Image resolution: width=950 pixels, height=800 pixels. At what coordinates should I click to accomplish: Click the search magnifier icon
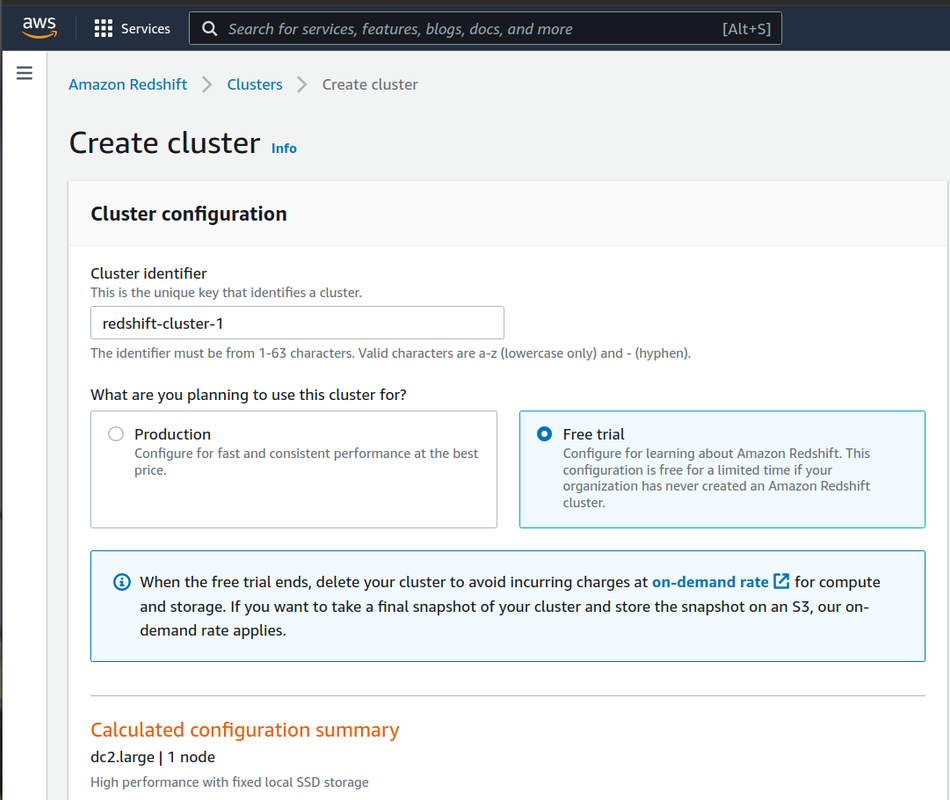point(210,28)
